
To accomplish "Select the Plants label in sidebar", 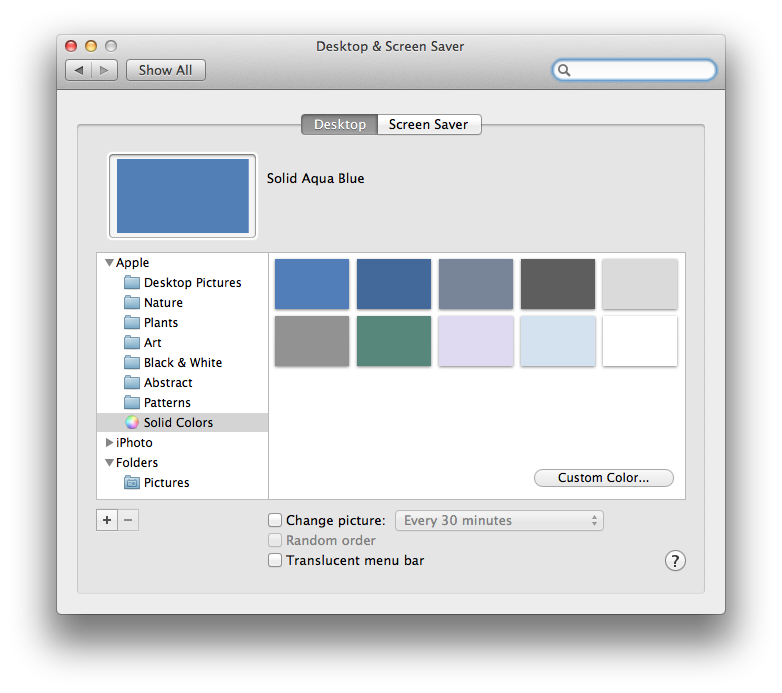I will click(161, 323).
